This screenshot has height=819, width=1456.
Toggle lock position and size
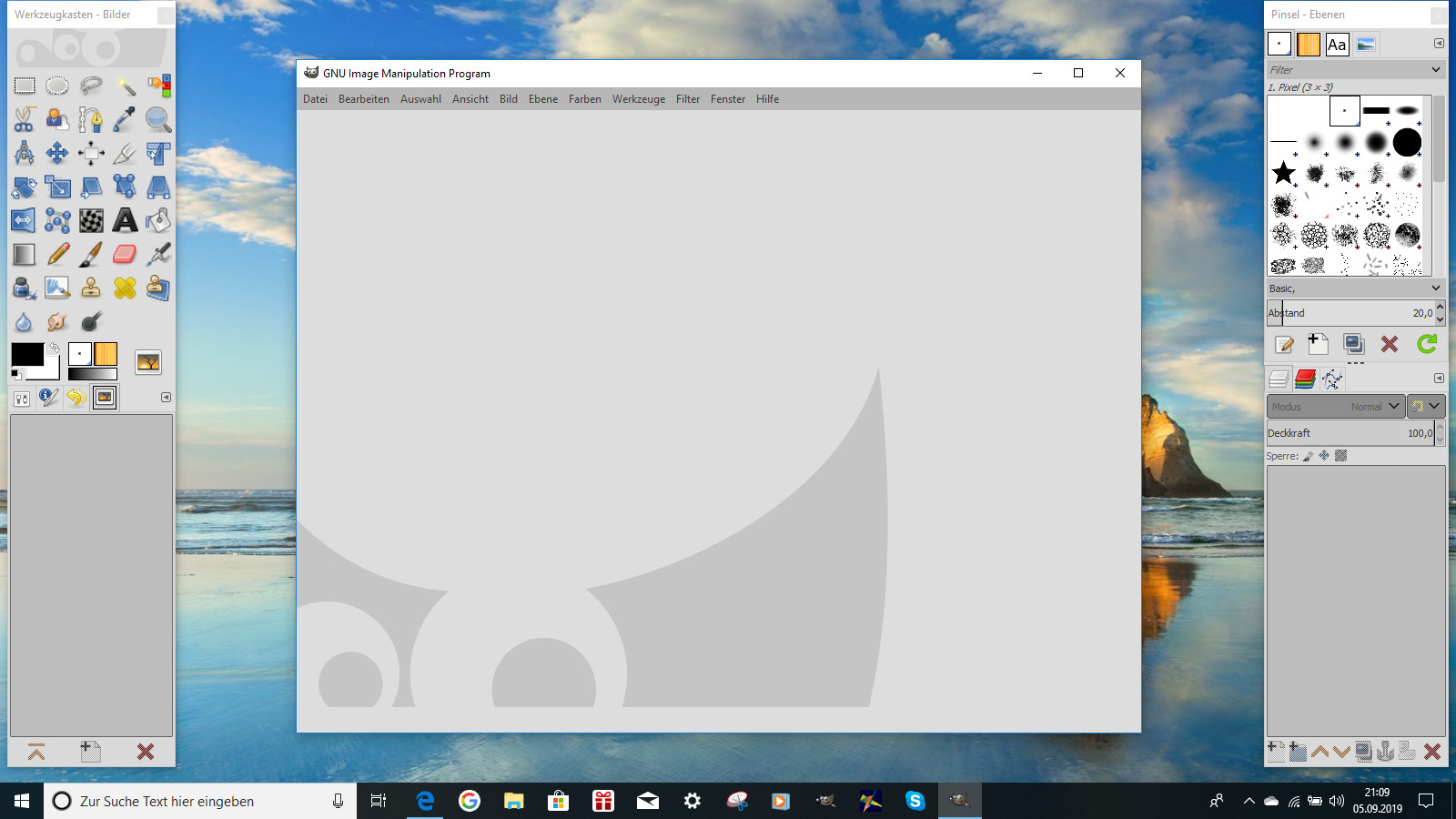tap(1324, 456)
